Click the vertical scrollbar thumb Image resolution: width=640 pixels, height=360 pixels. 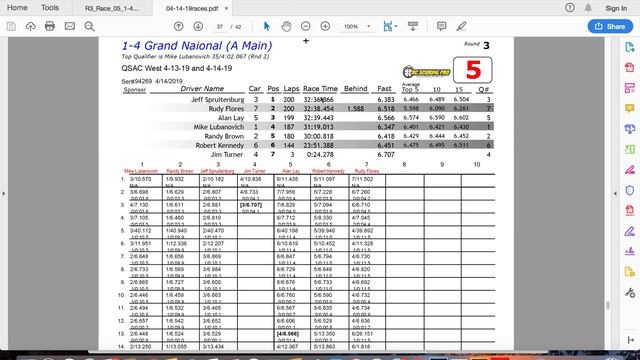[607, 305]
